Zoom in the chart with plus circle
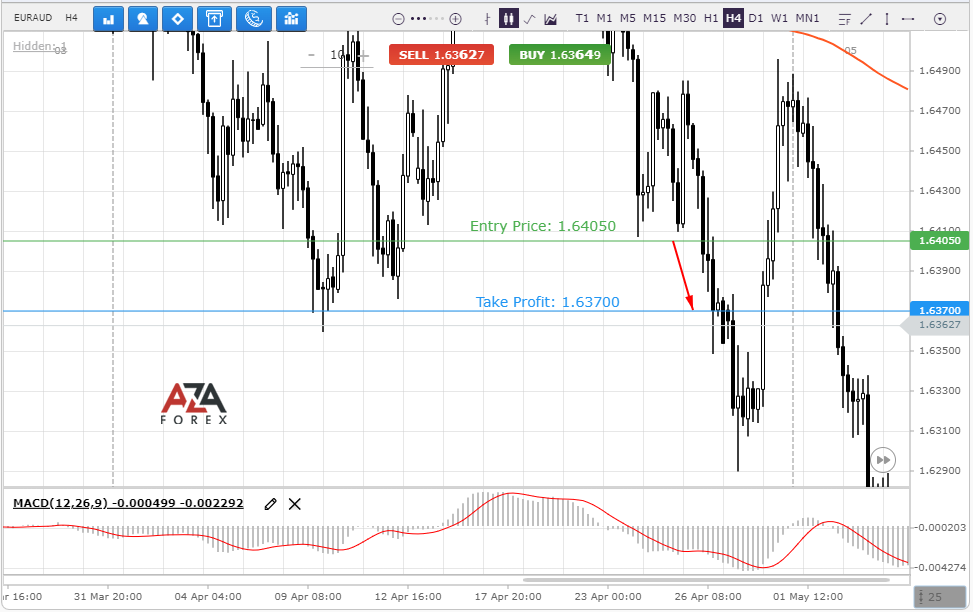This screenshot has height=612, width=973. pyautogui.click(x=455, y=19)
